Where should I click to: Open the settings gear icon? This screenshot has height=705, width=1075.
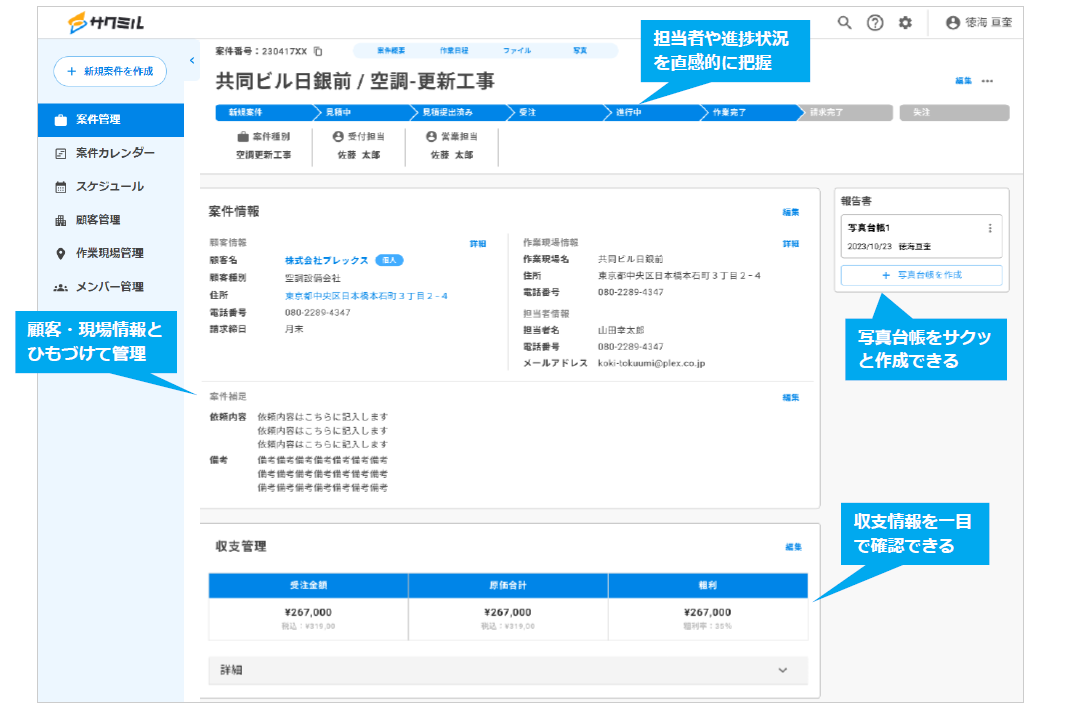pos(905,23)
